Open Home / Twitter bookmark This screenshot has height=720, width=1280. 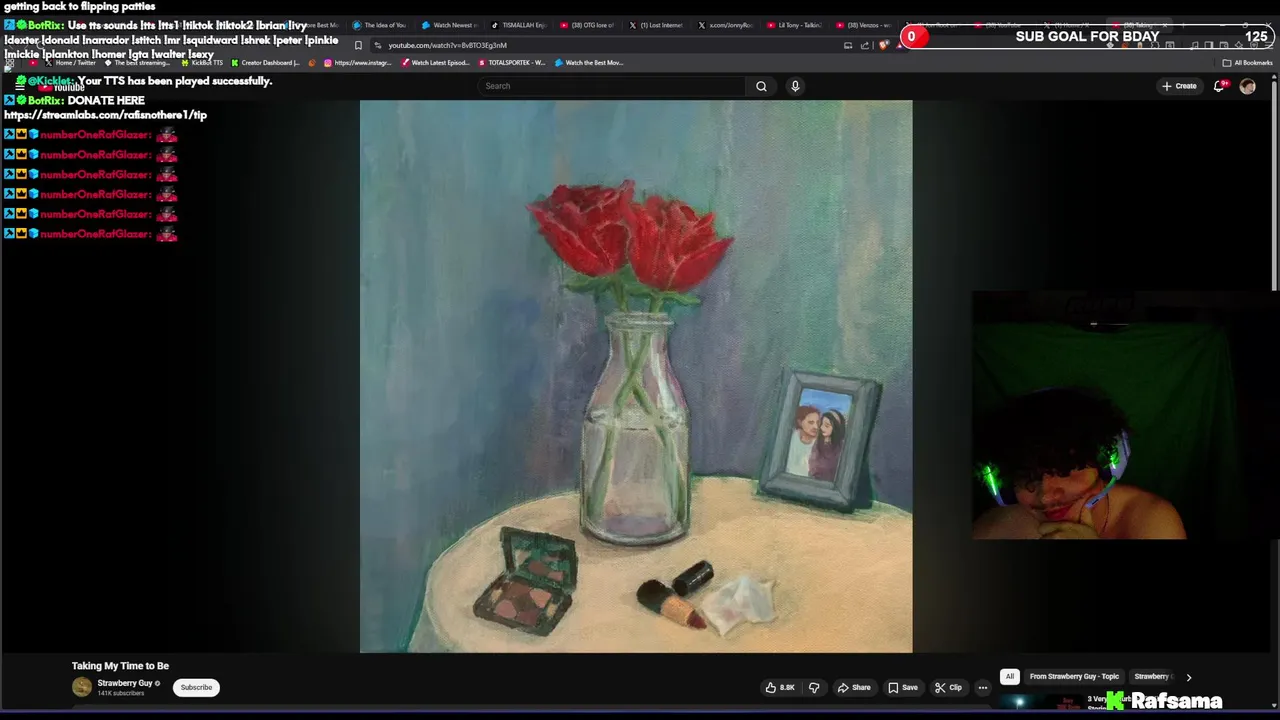click(70, 63)
